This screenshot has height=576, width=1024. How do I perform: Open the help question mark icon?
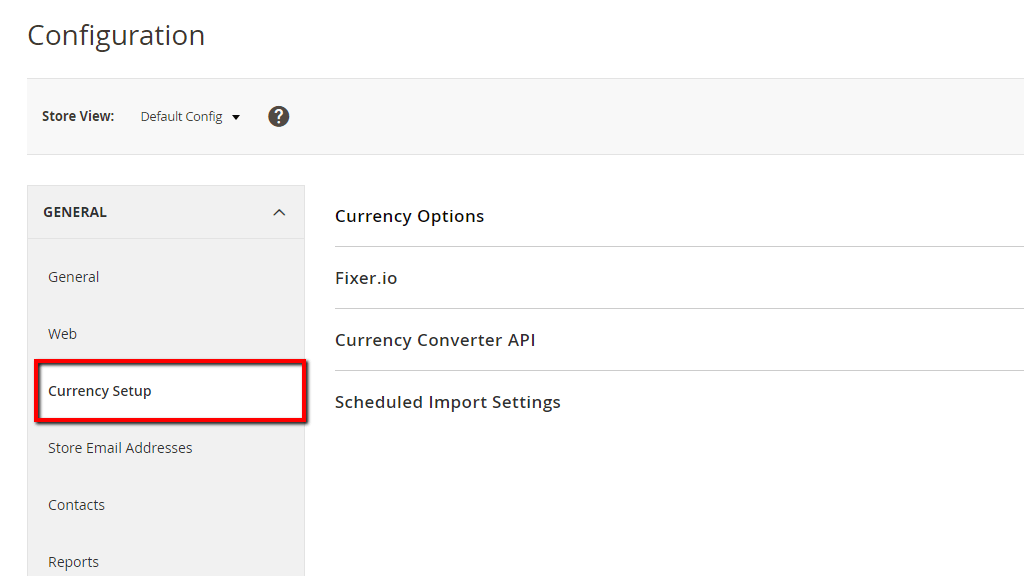point(278,116)
